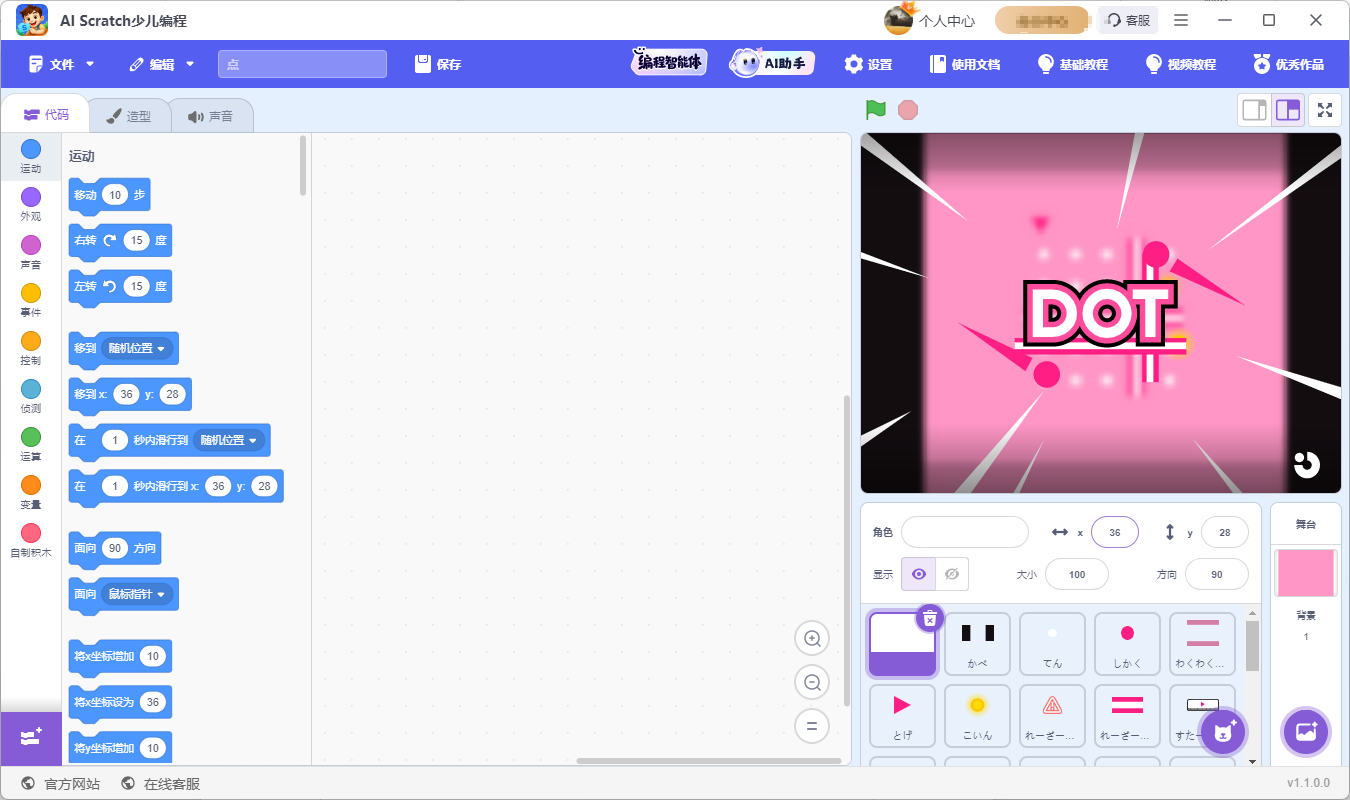1350x800 pixels.
Task: Open the AI助手 assistant
Action: point(771,63)
